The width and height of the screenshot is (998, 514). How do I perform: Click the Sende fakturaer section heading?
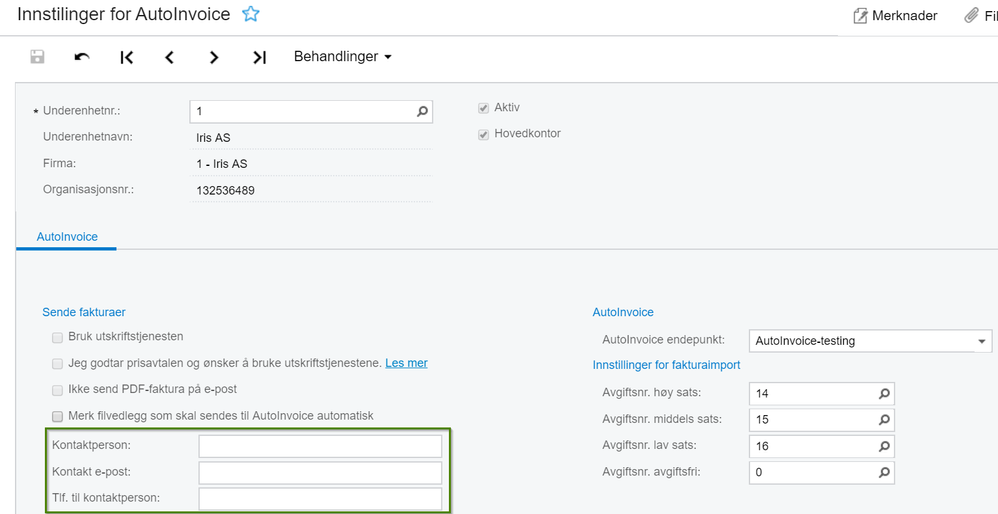pyautogui.click(x=84, y=312)
